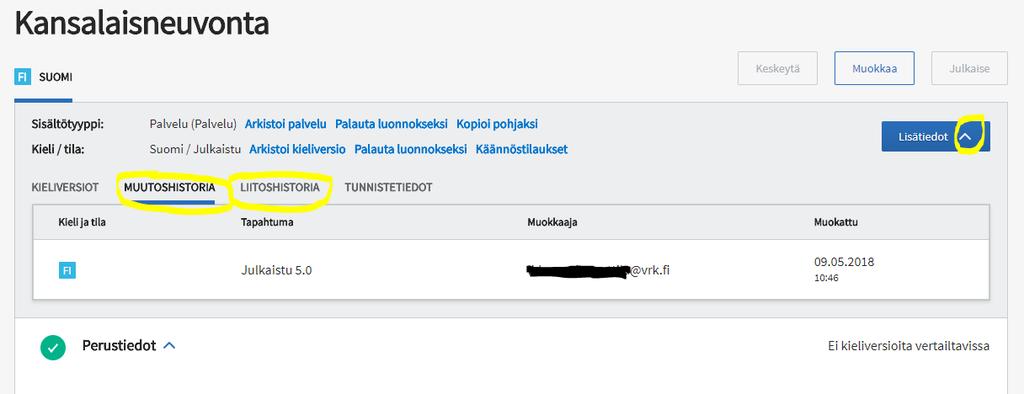This screenshot has height=394, width=1024.
Task: Select the SUOMI language tab
Action: pyautogui.click(x=43, y=78)
